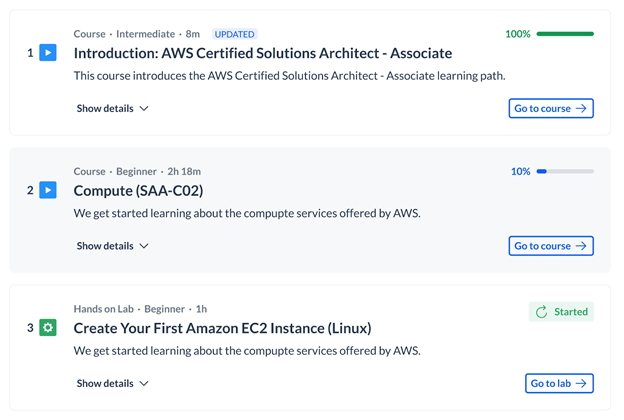The width and height of the screenshot is (624, 420).
Task: Click the Hands on Lab · Beginner · 1h metadata text
Action: click(x=140, y=309)
